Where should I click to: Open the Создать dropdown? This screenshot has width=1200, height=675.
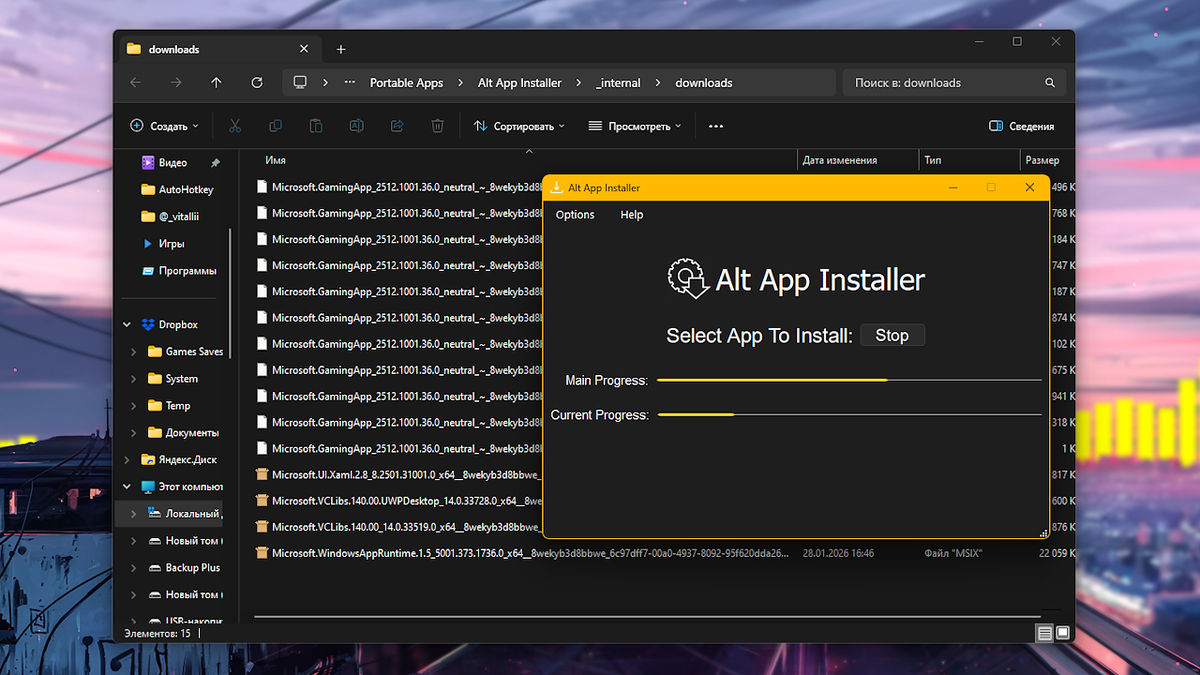[x=165, y=126]
